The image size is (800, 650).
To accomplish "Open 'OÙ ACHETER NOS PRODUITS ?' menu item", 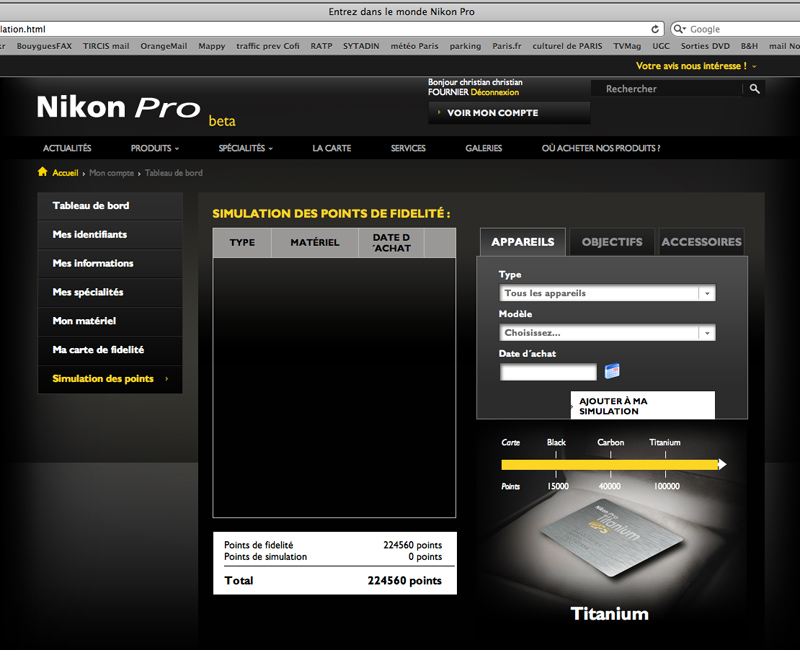I will click(x=601, y=148).
